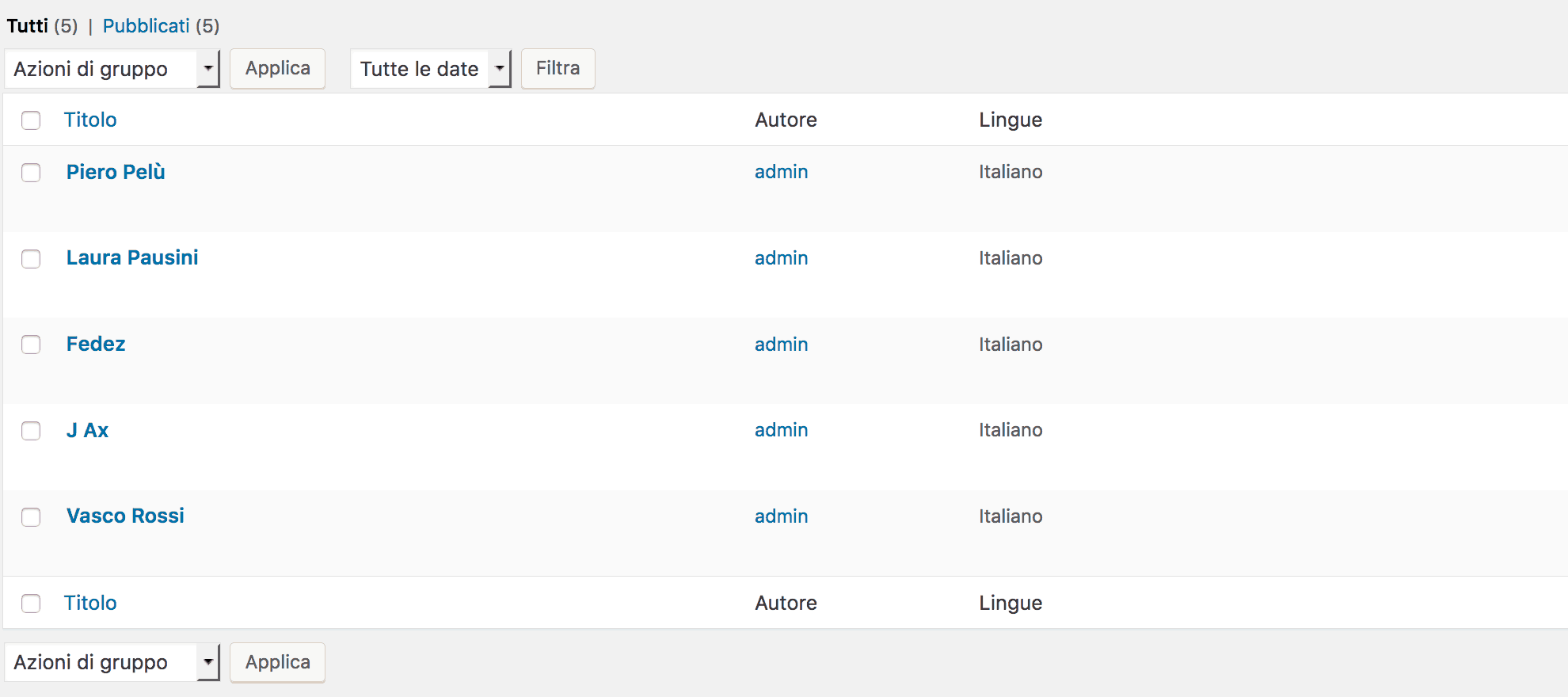The image size is (1568, 697).
Task: Open the Vasco Rossi post
Action: point(125,516)
